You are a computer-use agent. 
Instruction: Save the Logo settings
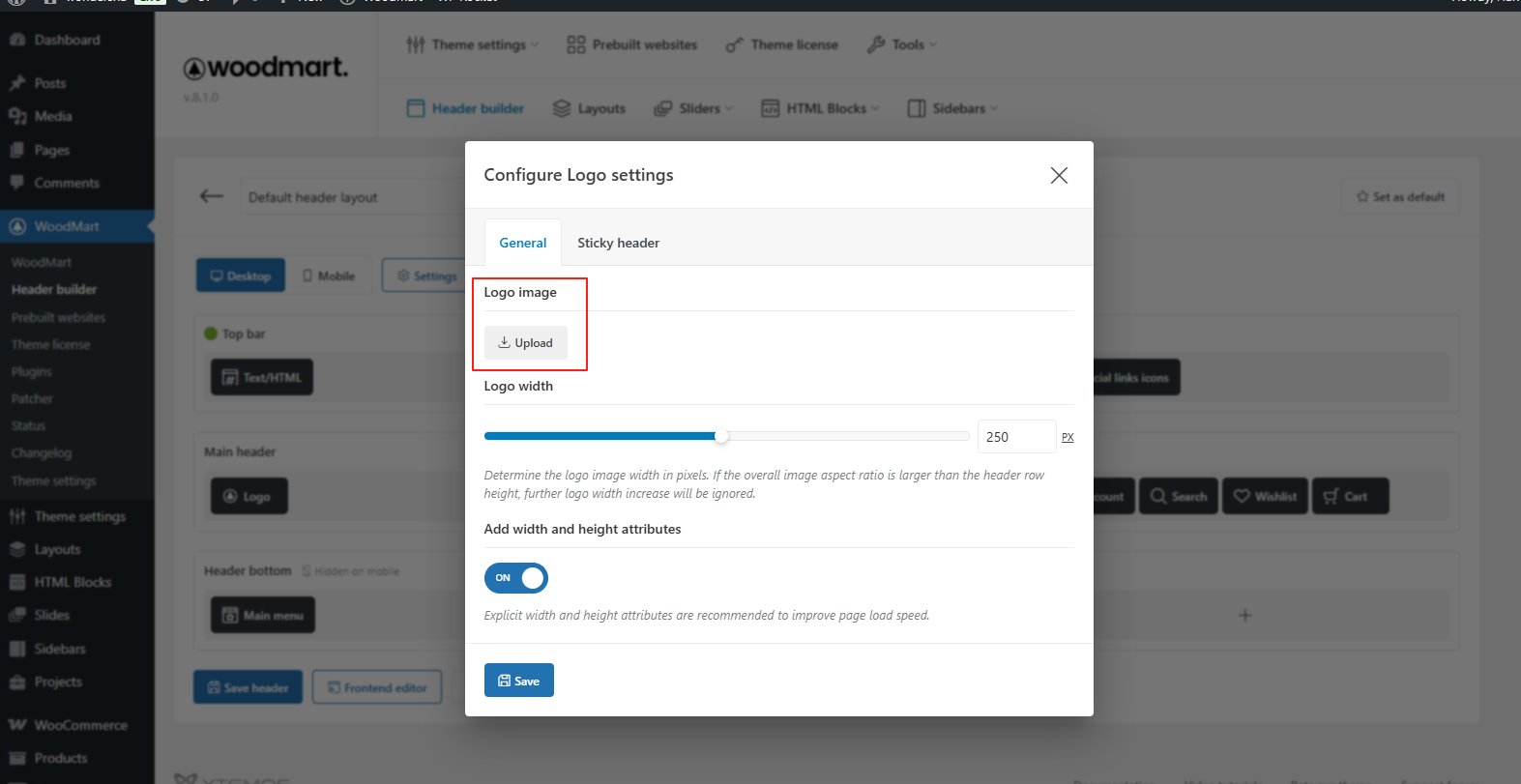pyautogui.click(x=518, y=681)
